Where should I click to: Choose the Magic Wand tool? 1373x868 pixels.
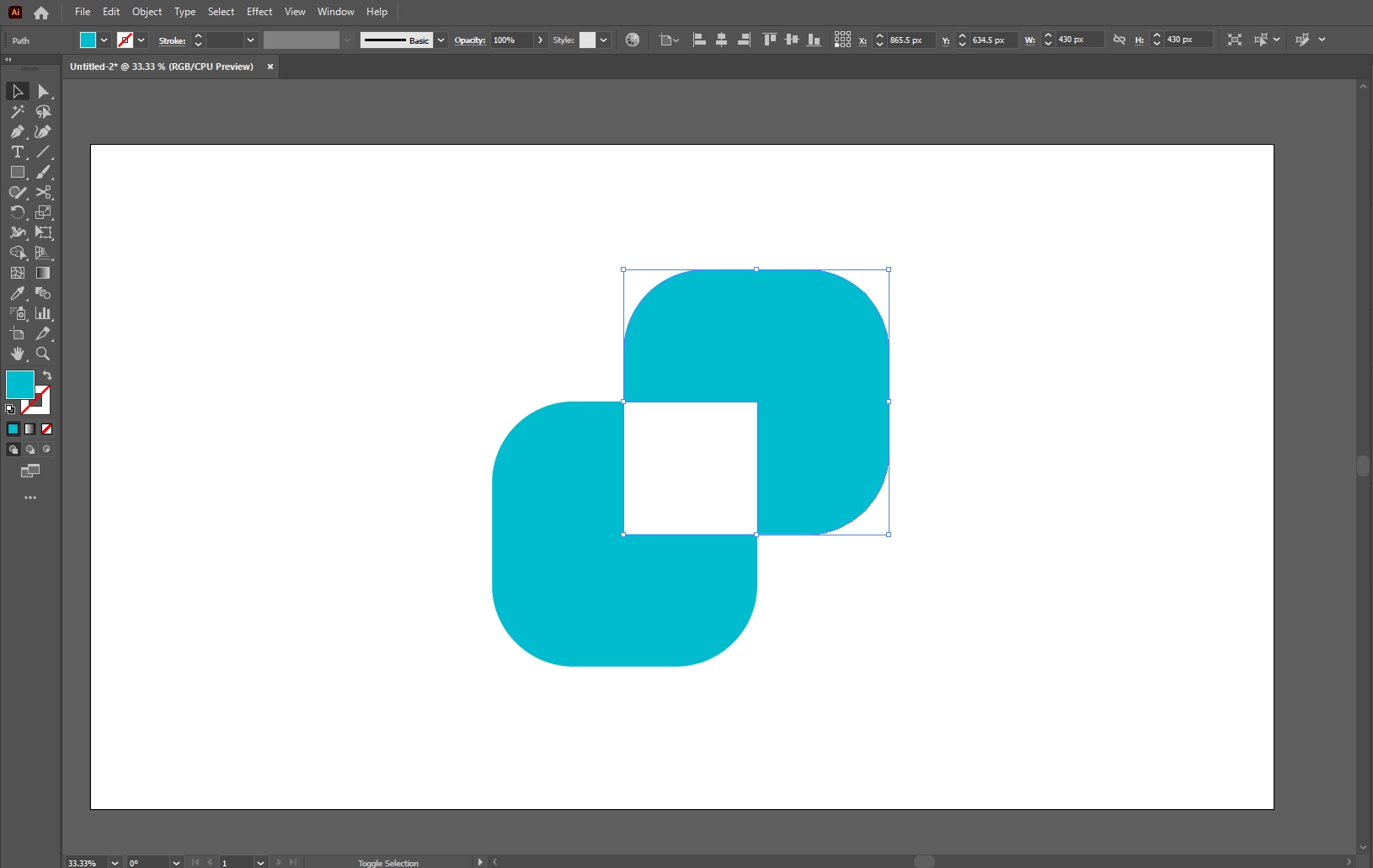click(x=17, y=111)
